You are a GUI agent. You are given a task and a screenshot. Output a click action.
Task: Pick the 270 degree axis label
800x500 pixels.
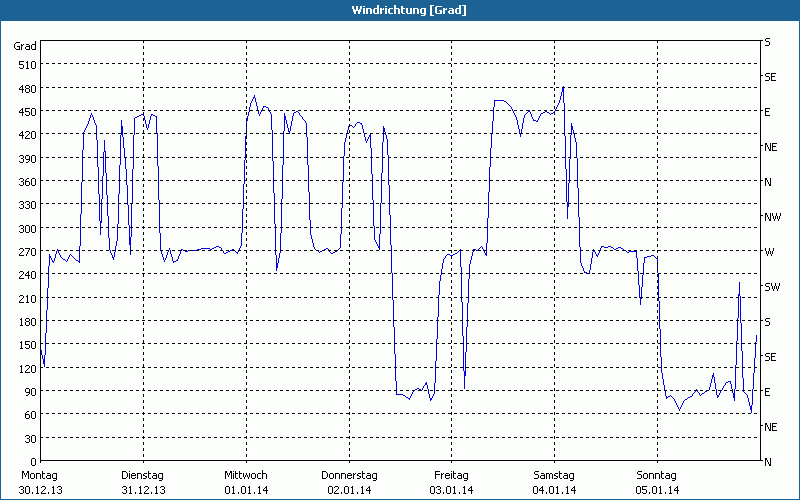click(25, 252)
